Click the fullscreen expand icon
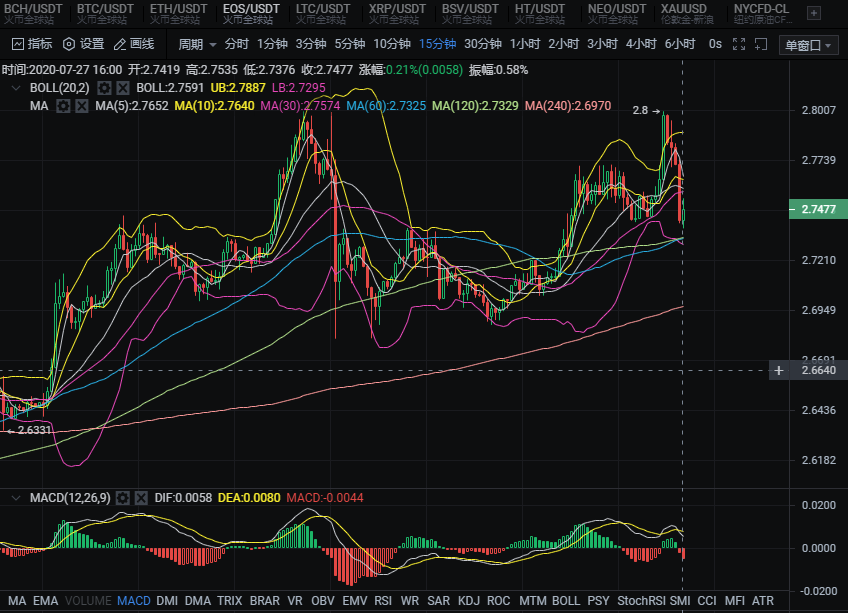Image resolution: width=848 pixels, height=613 pixels. [x=739, y=44]
